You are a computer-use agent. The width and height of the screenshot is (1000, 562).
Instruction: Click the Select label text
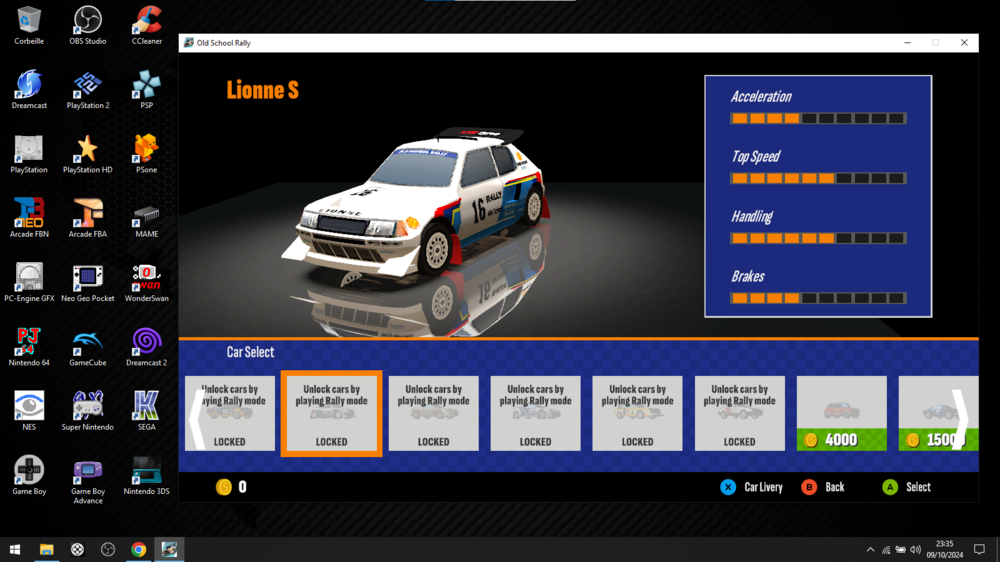tap(918, 487)
